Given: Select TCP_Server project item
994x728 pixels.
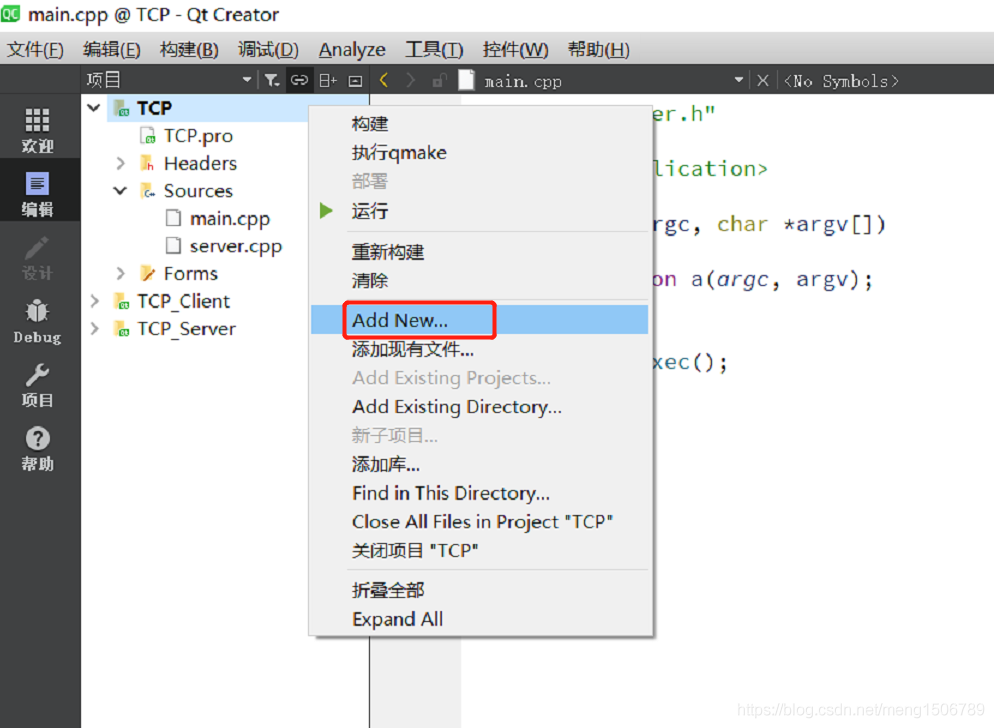Looking at the screenshot, I should (186, 328).
